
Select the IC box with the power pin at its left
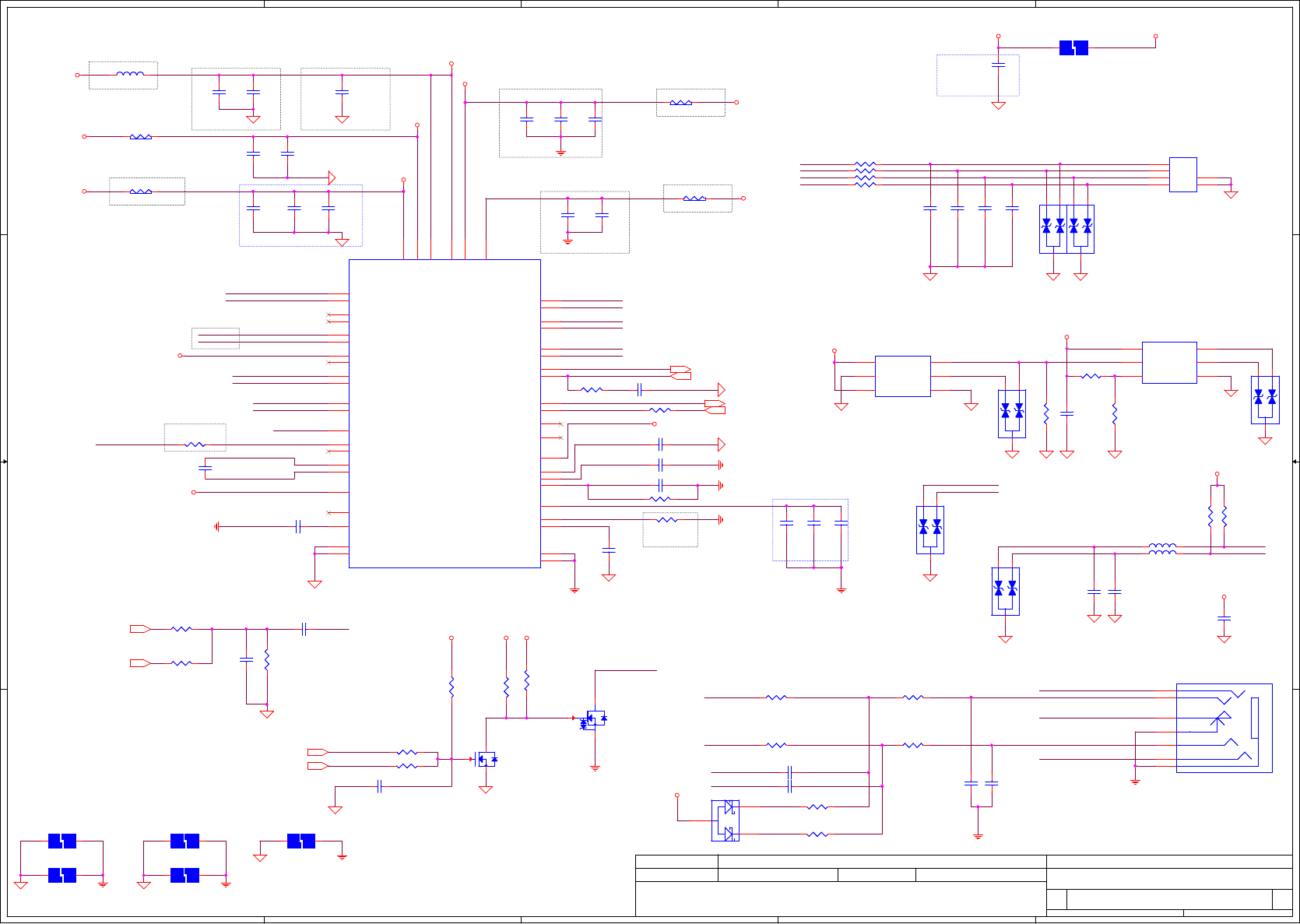coord(903,376)
